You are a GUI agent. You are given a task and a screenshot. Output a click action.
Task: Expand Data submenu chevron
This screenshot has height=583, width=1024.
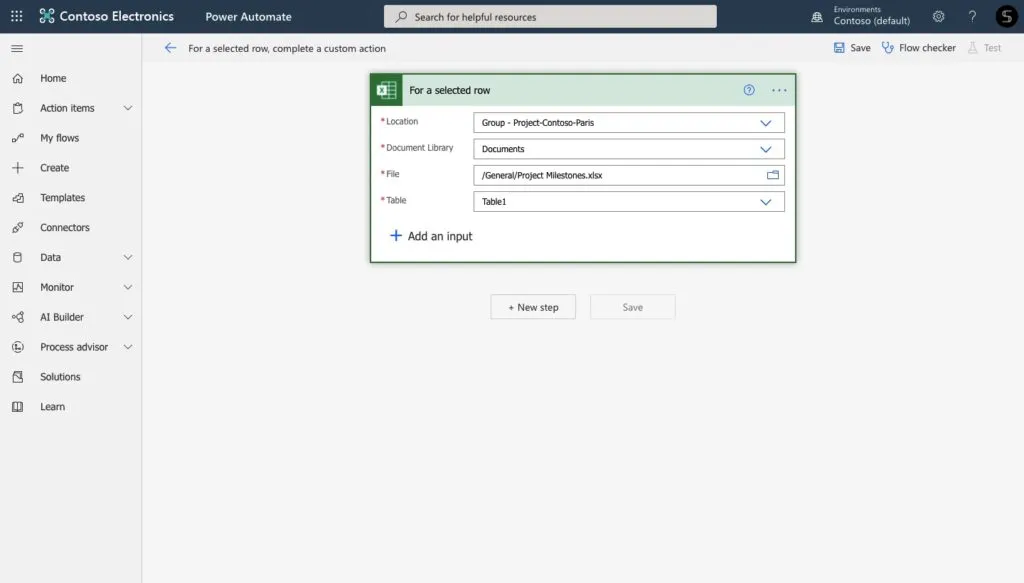pyautogui.click(x=128, y=257)
